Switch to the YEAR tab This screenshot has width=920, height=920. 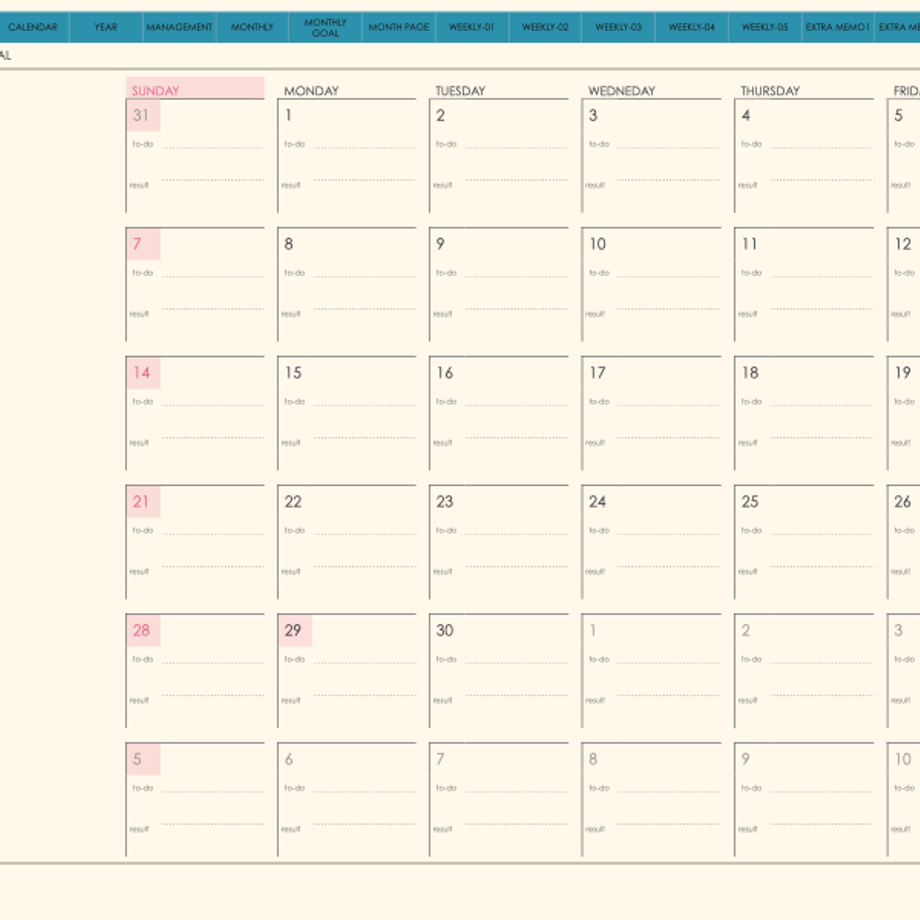click(x=106, y=27)
